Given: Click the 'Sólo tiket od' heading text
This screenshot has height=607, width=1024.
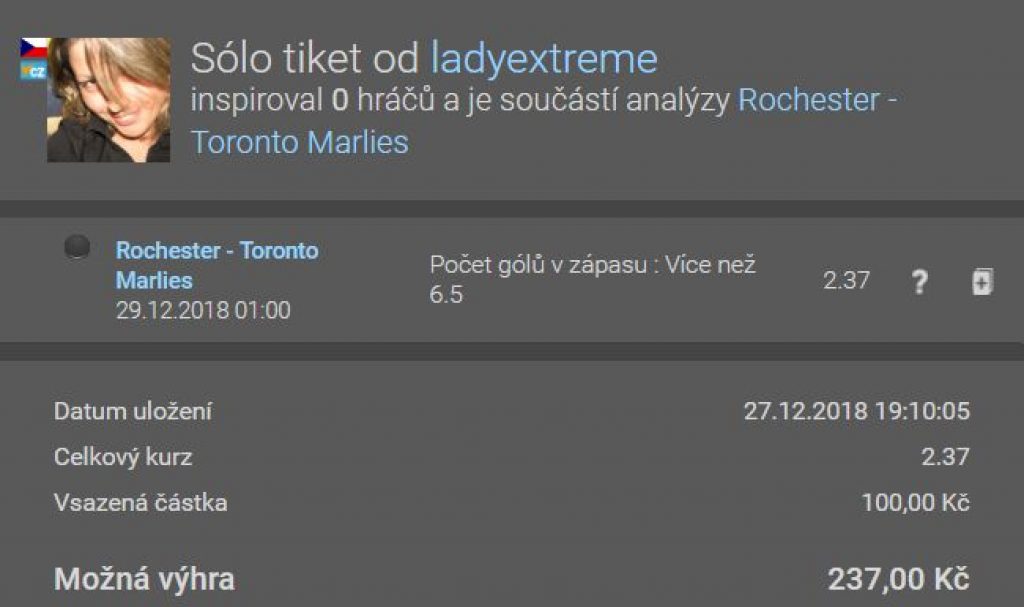Looking at the screenshot, I should [x=304, y=58].
